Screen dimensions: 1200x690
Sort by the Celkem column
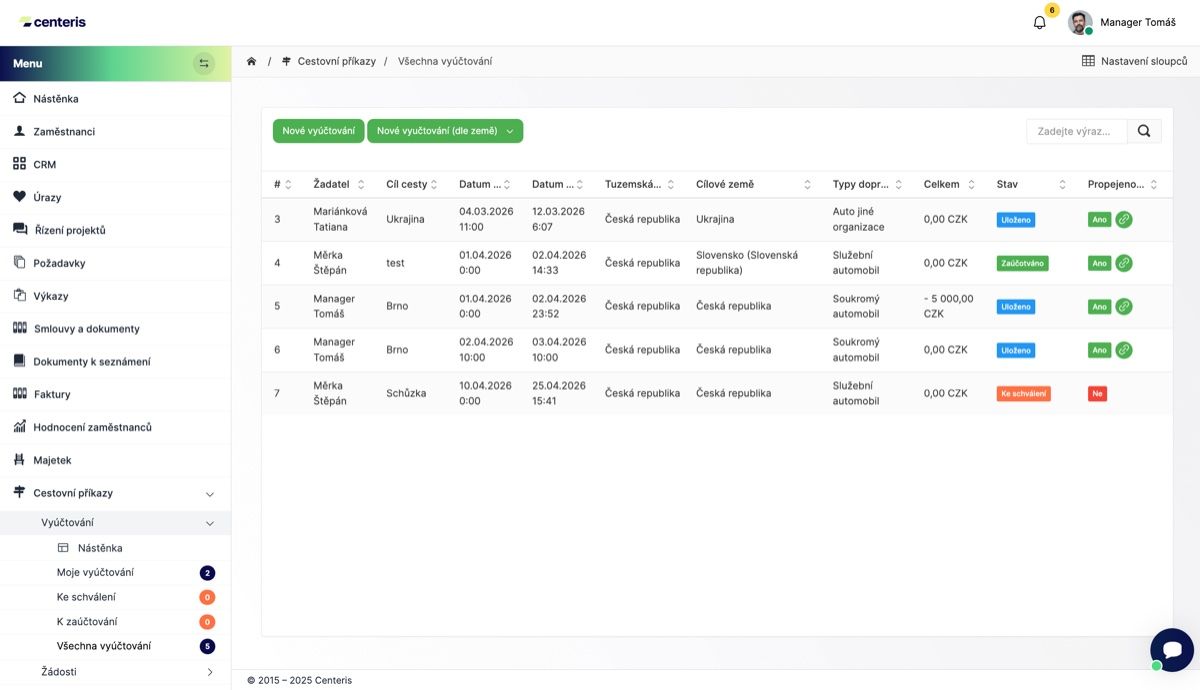click(971, 184)
